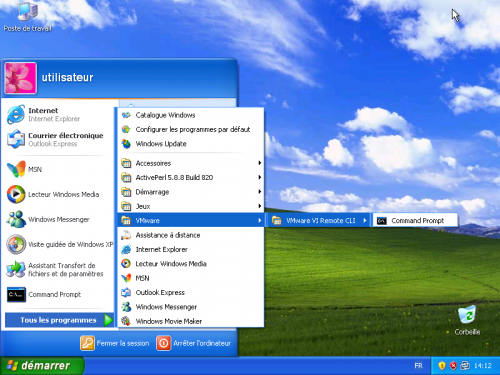Click Fermer la session button

(x=115, y=343)
